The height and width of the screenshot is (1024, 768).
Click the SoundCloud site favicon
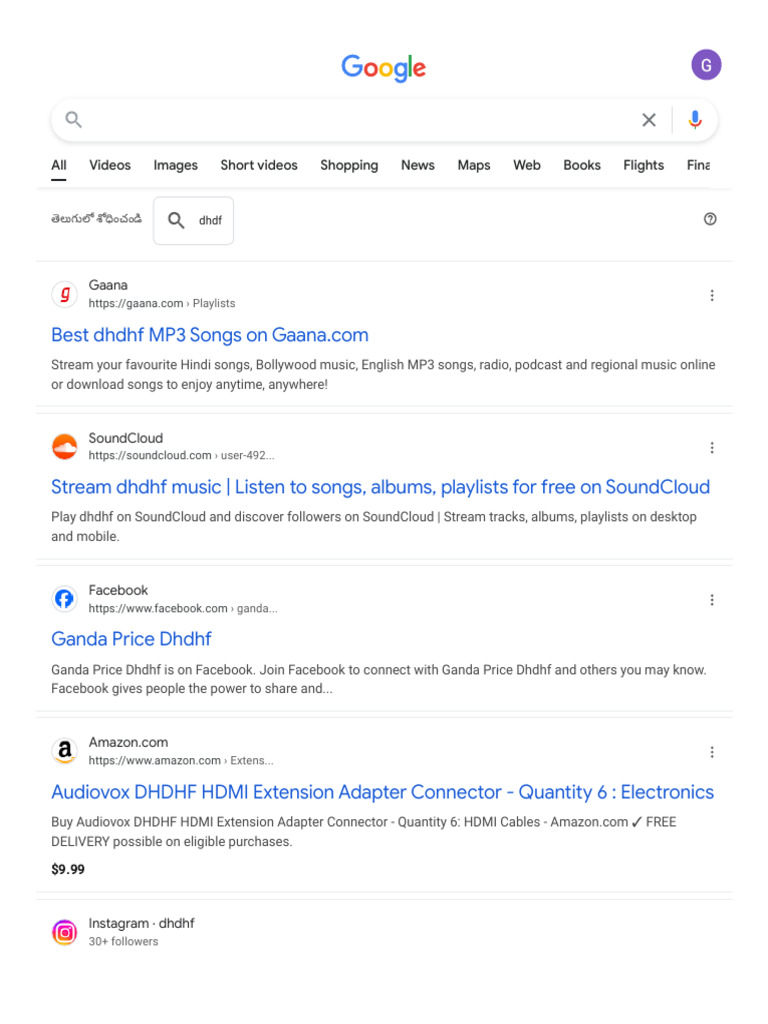pos(65,446)
